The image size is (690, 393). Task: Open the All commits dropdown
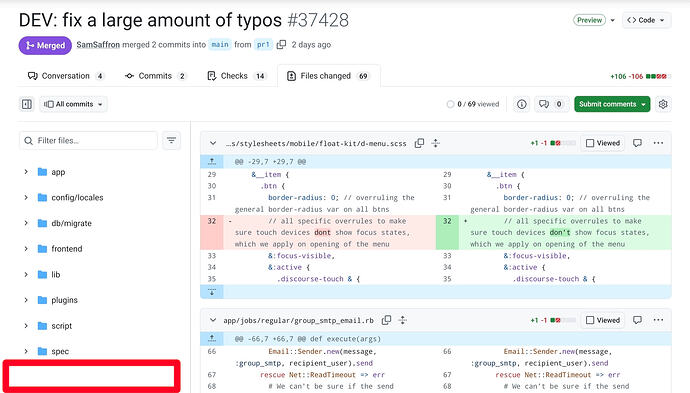(x=73, y=104)
